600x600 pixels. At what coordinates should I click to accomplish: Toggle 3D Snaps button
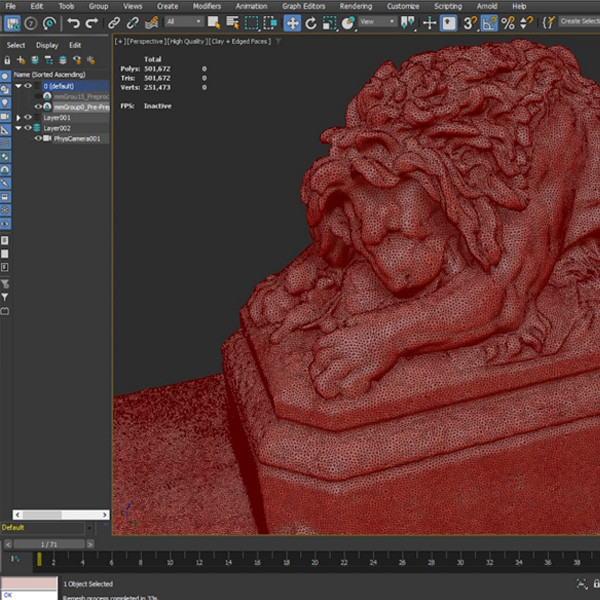click(x=470, y=23)
